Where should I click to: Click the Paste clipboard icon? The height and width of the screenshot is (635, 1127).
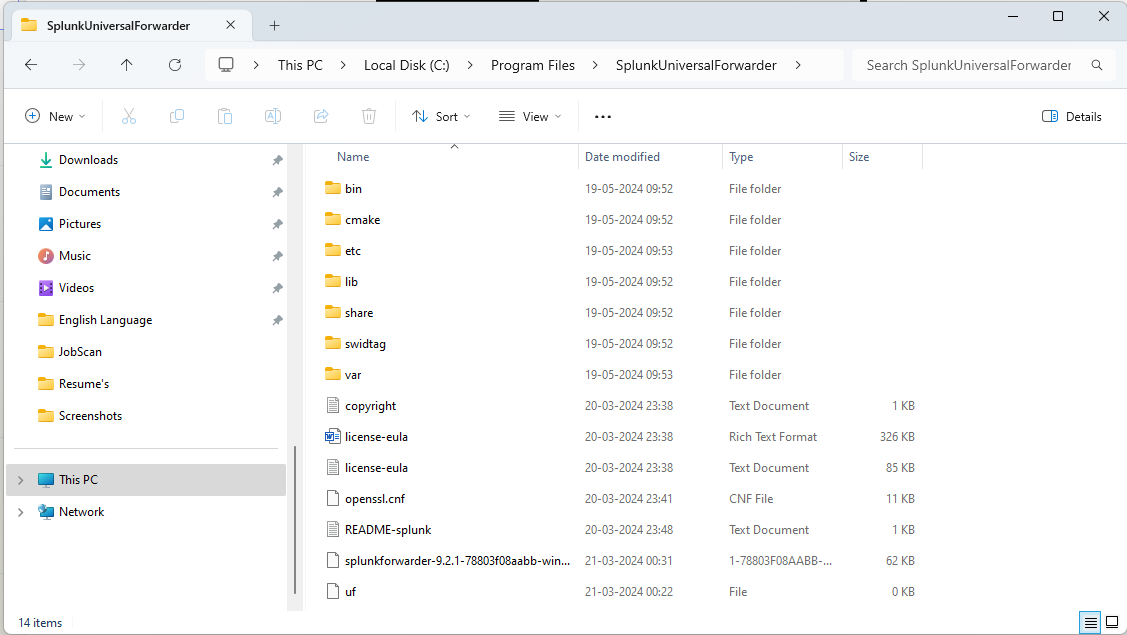click(225, 117)
